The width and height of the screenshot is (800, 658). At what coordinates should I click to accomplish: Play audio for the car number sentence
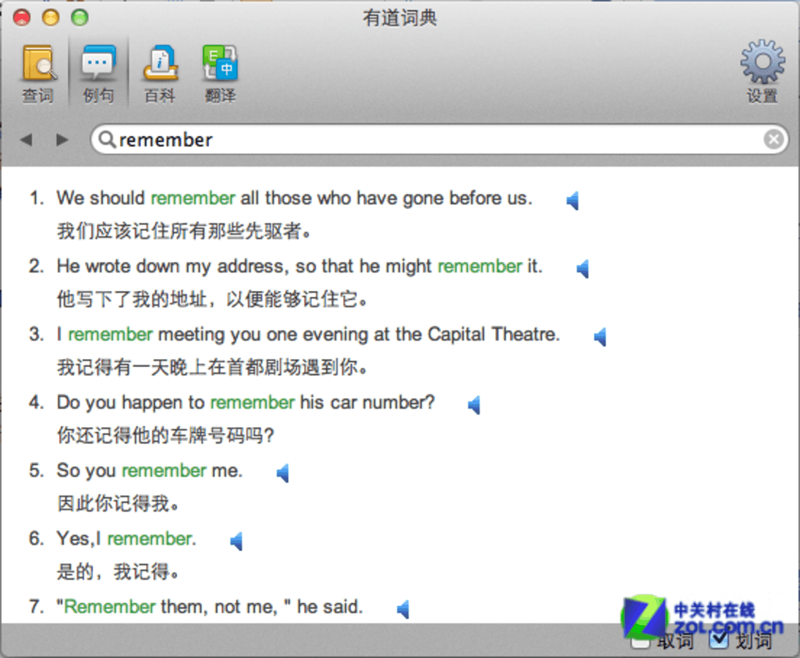coord(474,405)
